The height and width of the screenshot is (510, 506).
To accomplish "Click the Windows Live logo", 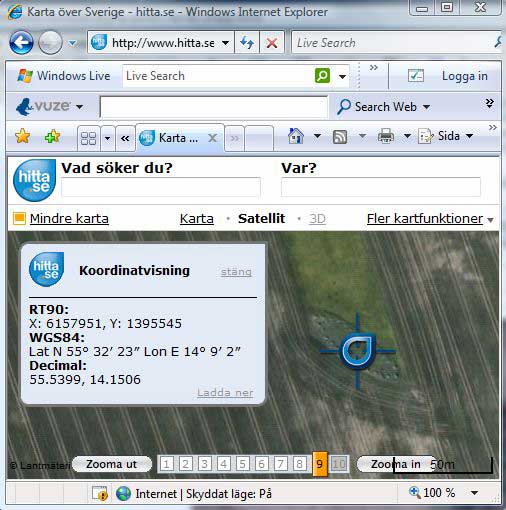I will click(64, 76).
